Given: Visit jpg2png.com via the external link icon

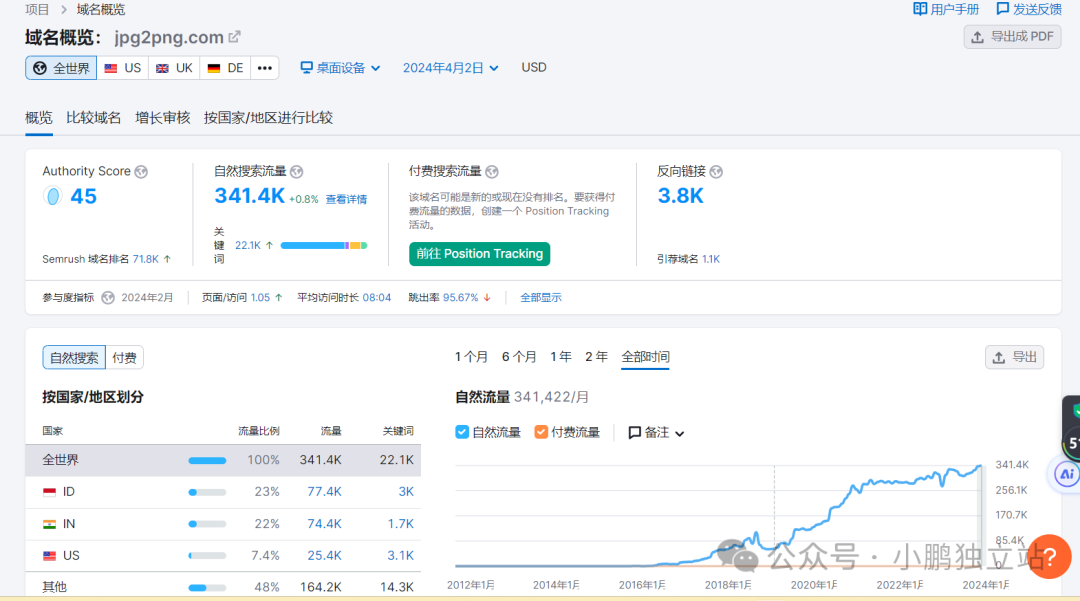Looking at the screenshot, I should pos(236,37).
